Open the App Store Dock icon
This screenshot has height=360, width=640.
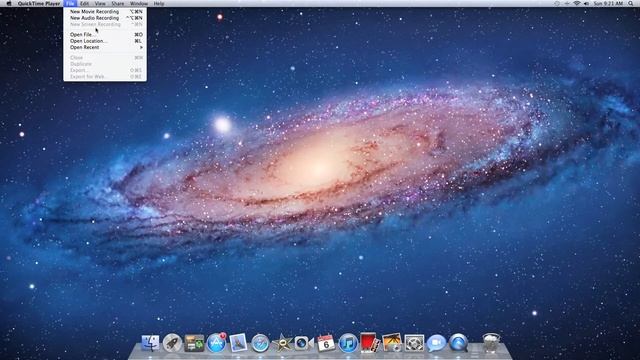coord(216,343)
